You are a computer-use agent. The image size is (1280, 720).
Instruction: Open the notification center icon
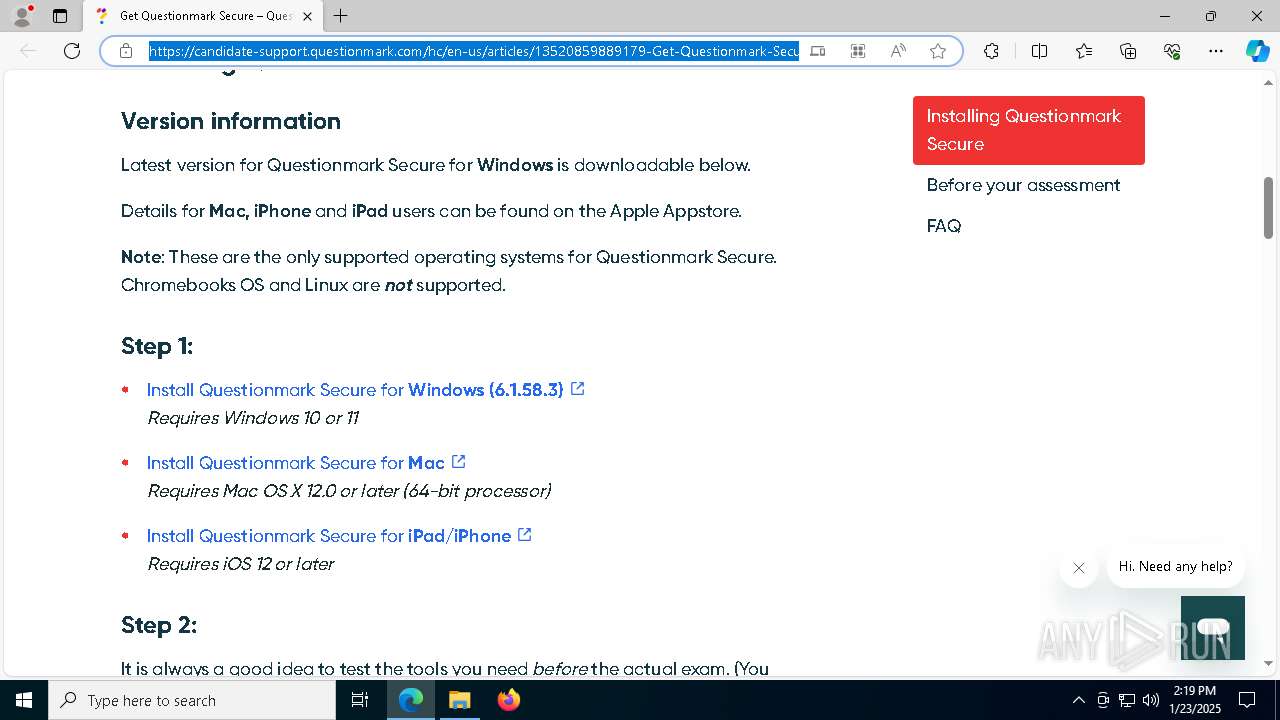coord(1247,700)
